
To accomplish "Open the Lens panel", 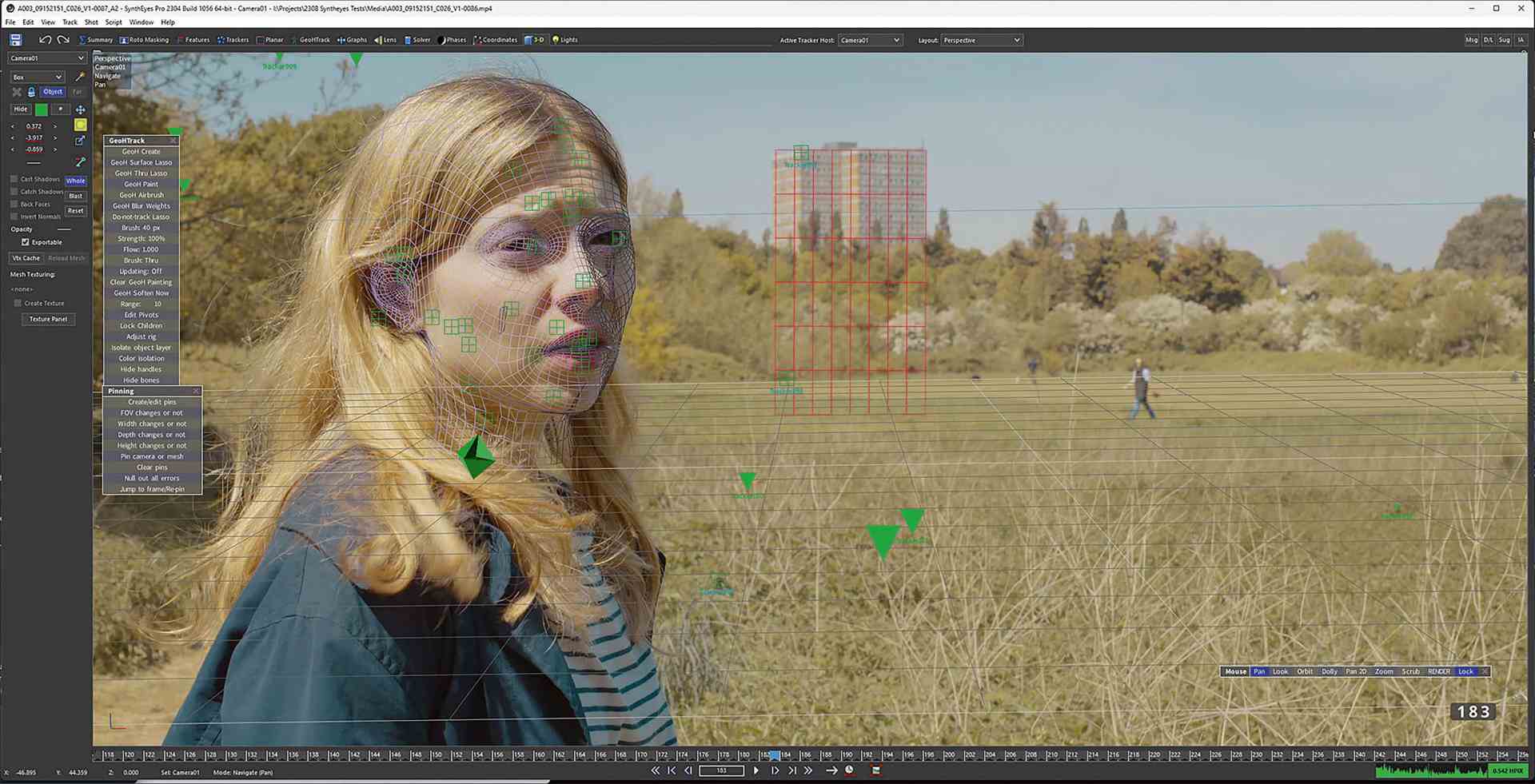I will [387, 39].
